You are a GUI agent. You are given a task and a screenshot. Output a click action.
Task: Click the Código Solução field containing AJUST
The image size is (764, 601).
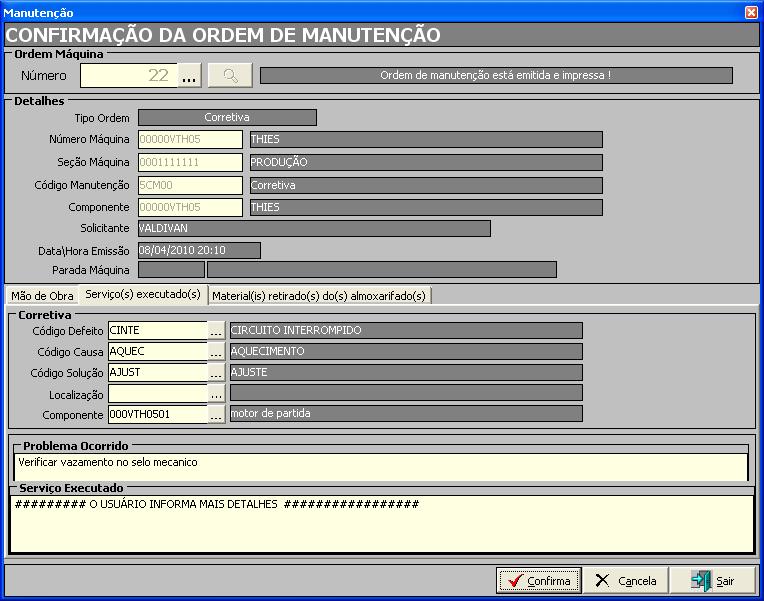[157, 372]
